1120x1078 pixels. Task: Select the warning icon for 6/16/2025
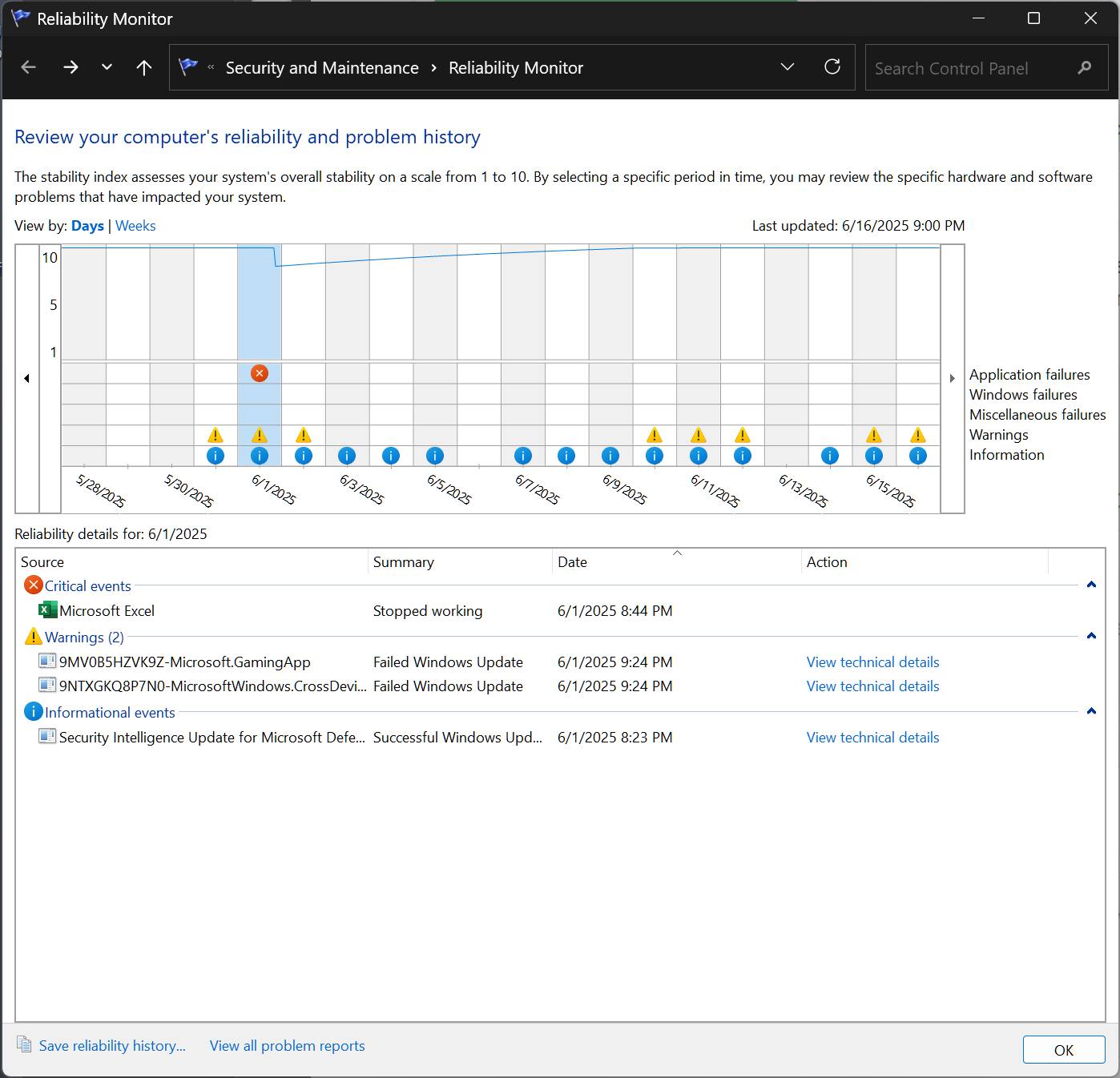tap(918, 435)
